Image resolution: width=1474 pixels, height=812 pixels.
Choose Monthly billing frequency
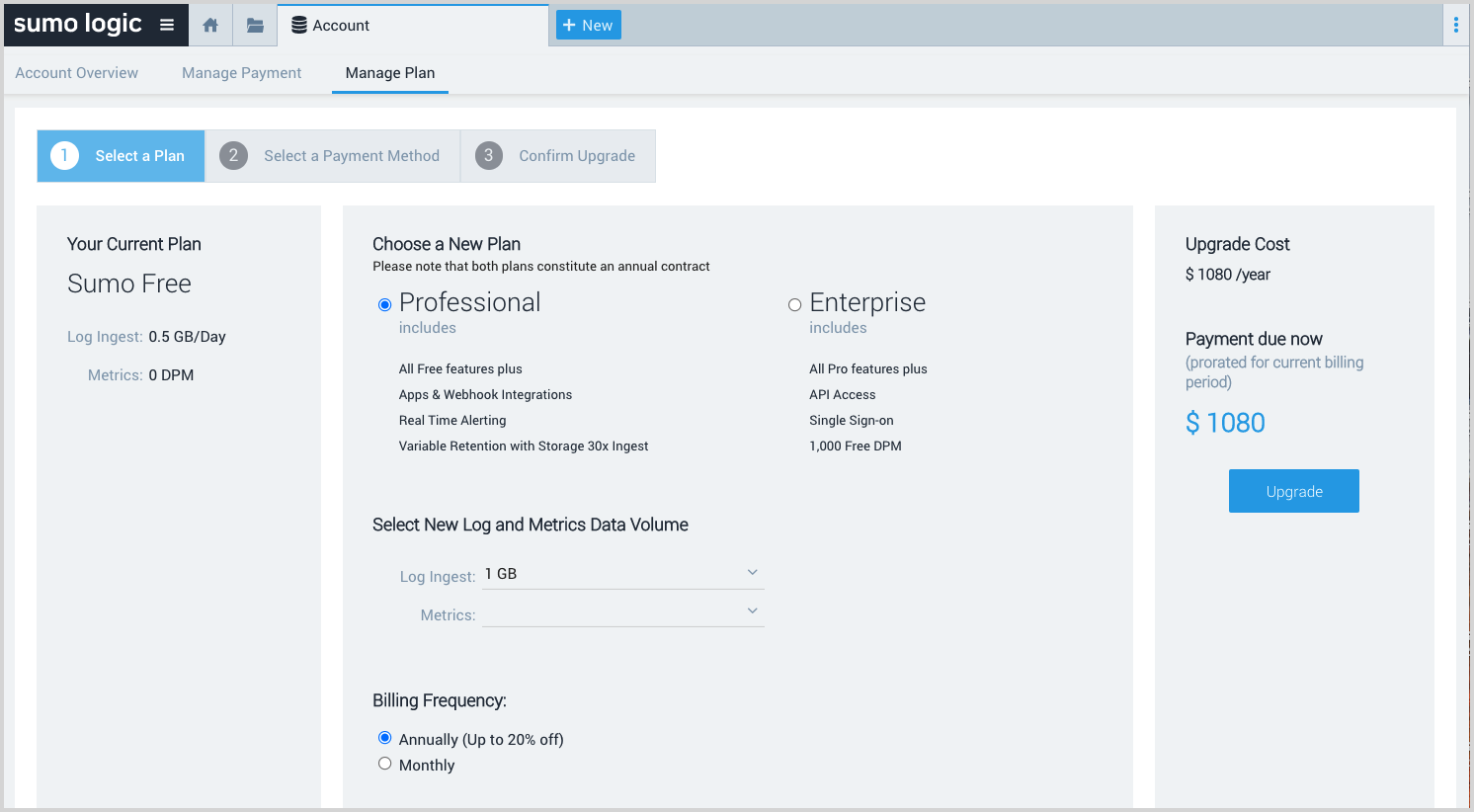tap(384, 763)
